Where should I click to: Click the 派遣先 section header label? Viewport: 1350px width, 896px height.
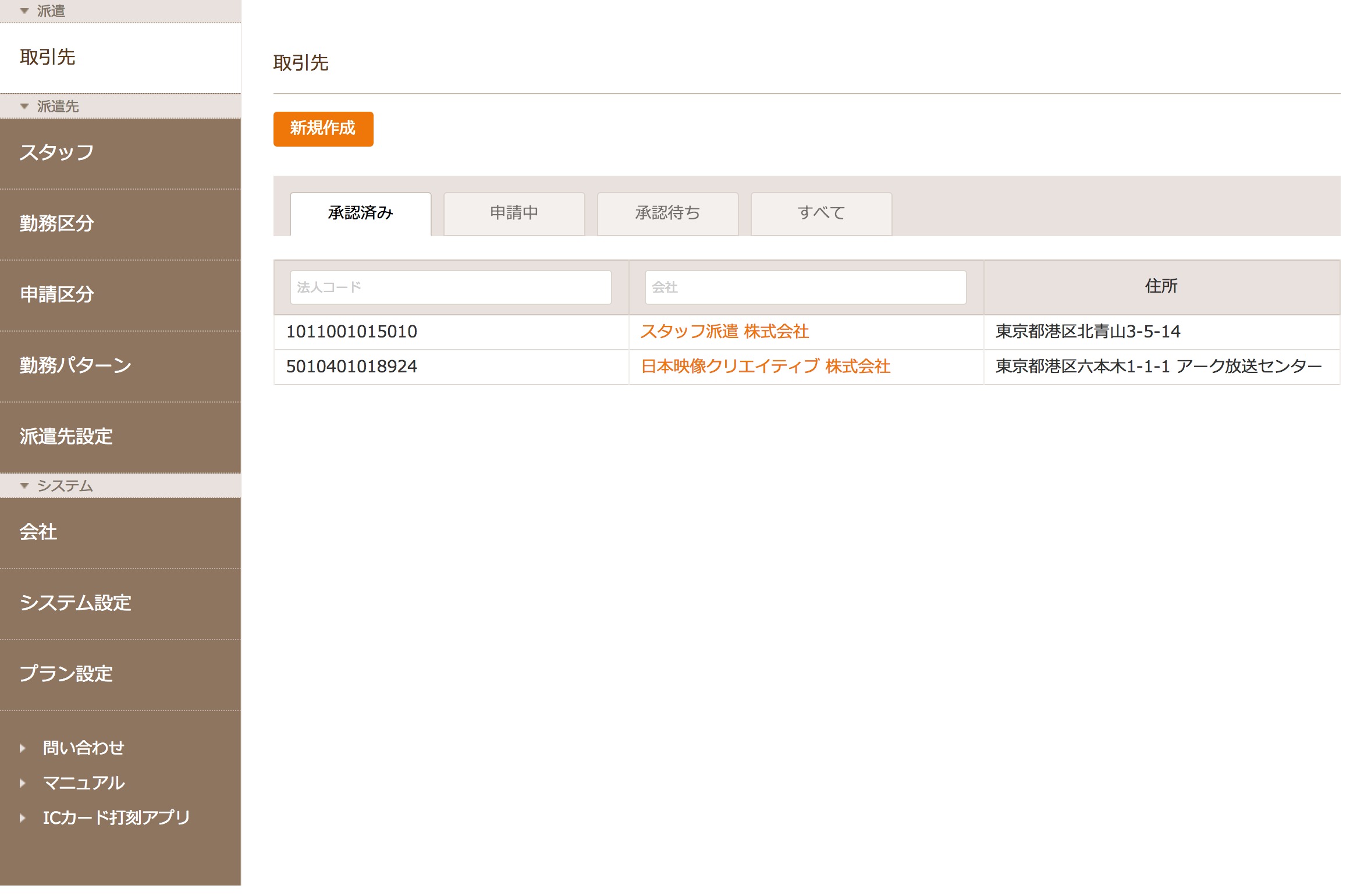pyautogui.click(x=58, y=106)
